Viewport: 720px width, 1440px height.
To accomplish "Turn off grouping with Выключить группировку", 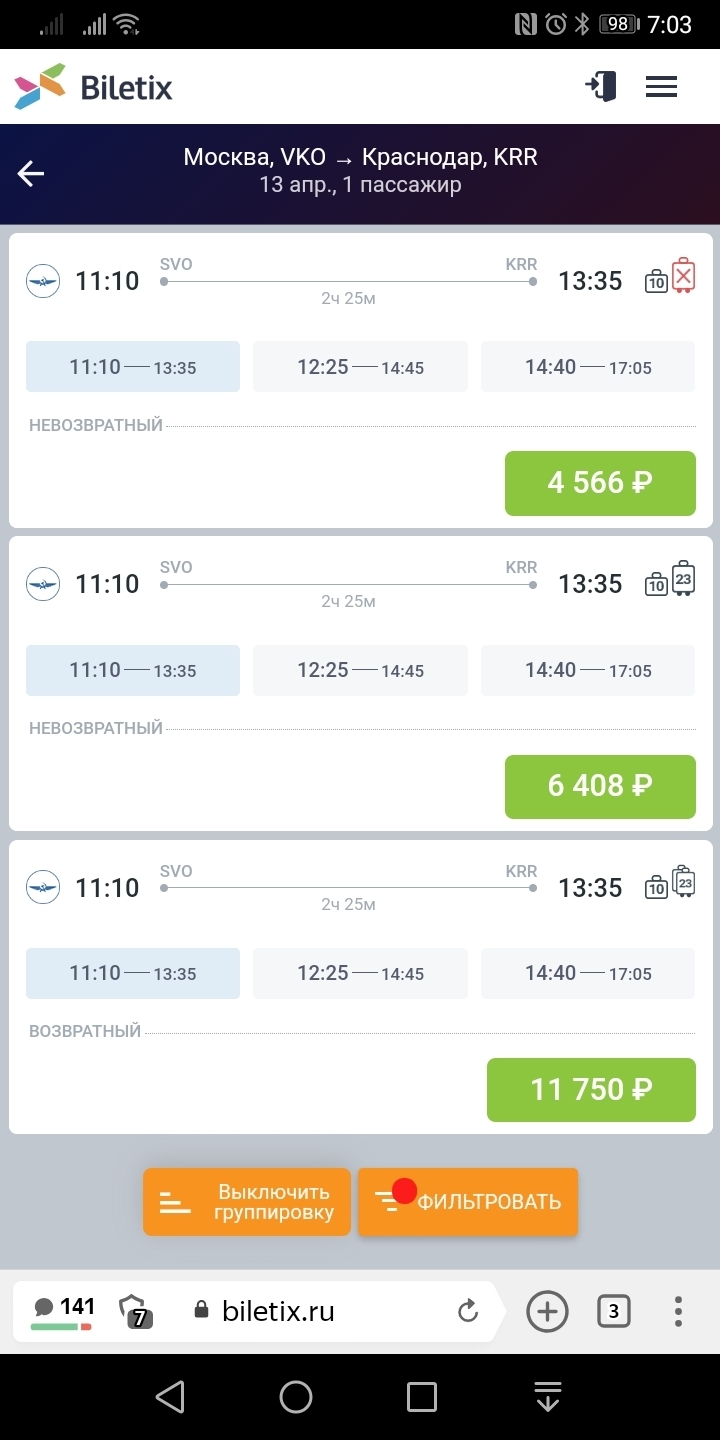I will pos(247,1202).
